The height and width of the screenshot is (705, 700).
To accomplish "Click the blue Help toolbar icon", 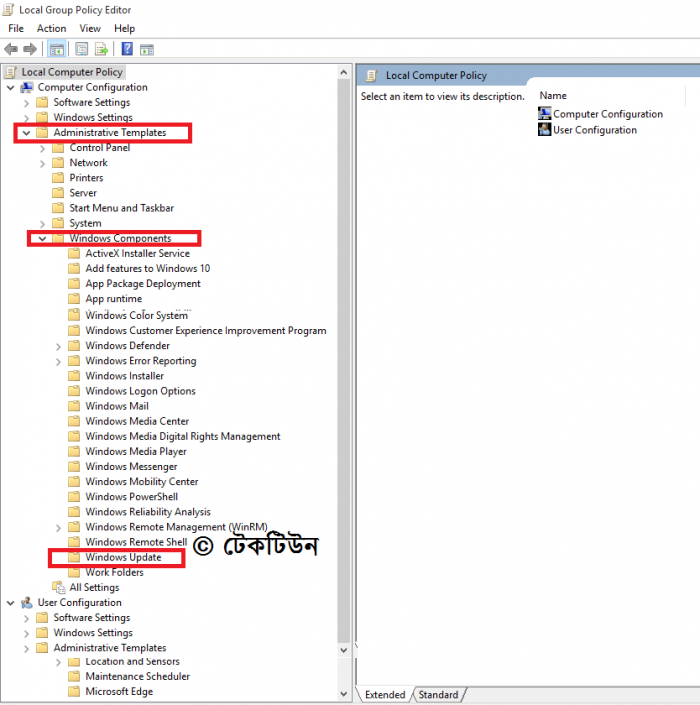I will point(127,49).
